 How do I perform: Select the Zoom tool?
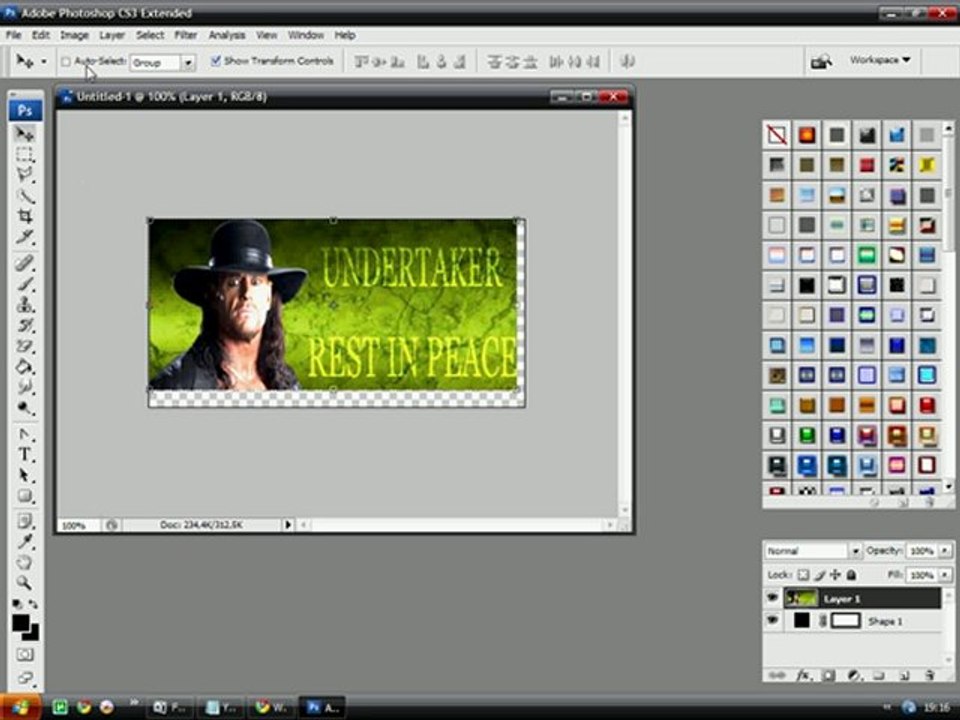click(x=24, y=582)
